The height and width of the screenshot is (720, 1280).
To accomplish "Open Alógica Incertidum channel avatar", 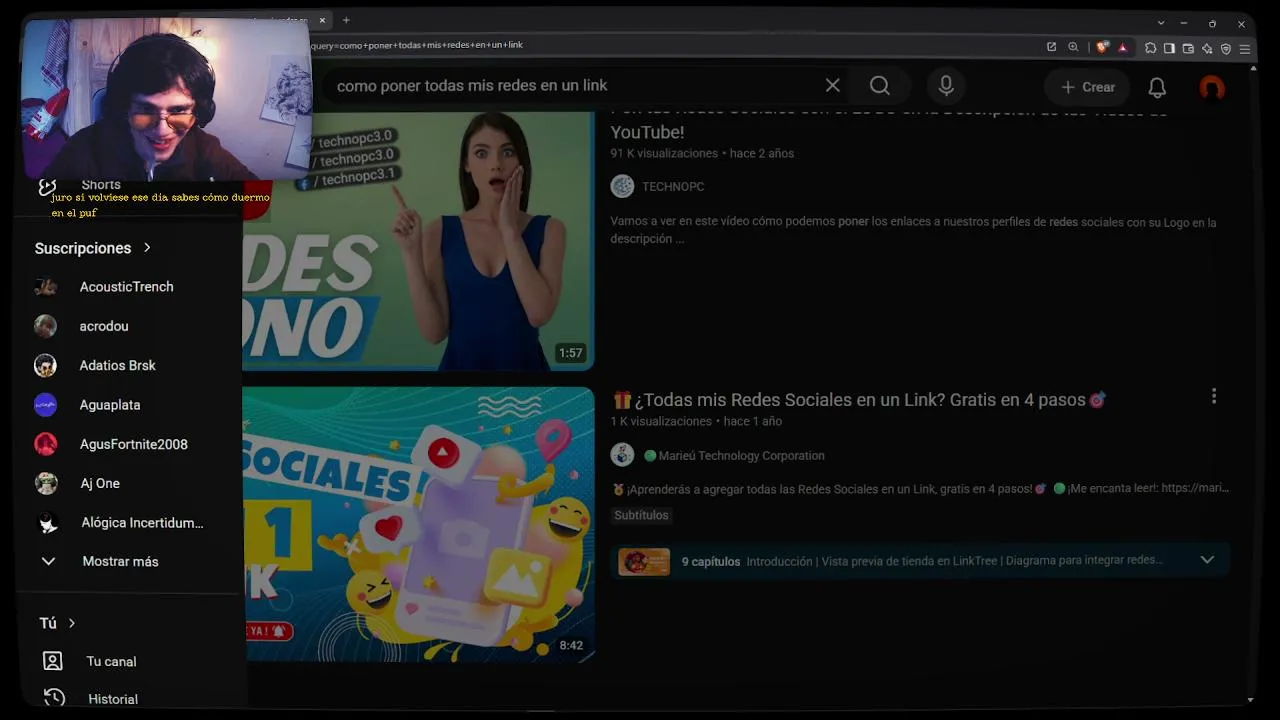I will [x=46, y=522].
